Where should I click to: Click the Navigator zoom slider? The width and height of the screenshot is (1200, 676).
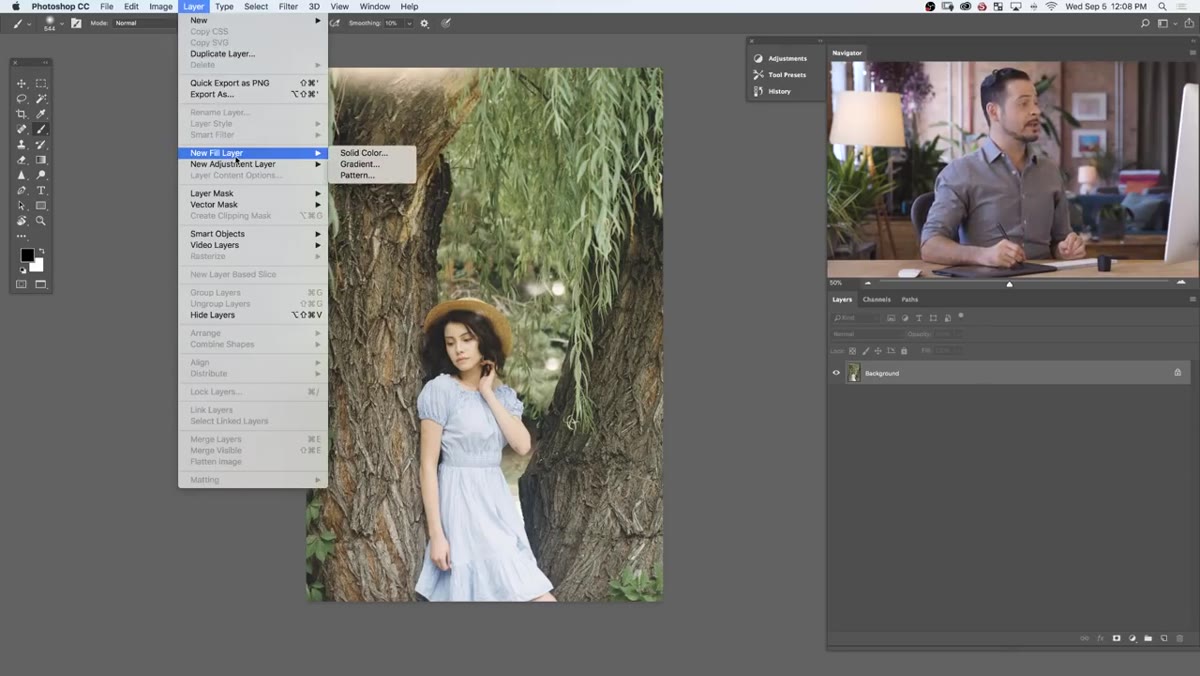point(1009,284)
